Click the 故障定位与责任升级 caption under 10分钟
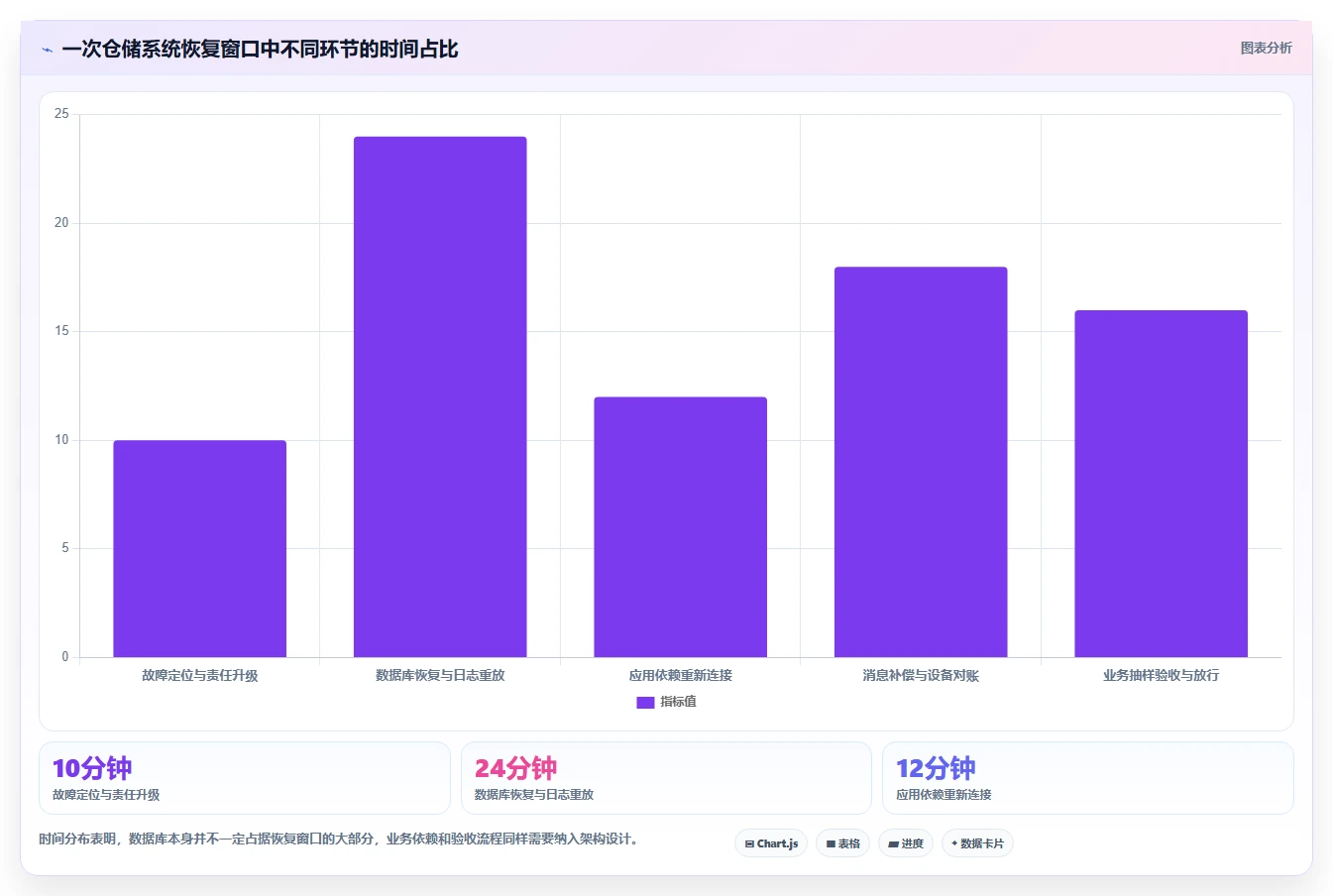1333x896 pixels. [106, 795]
